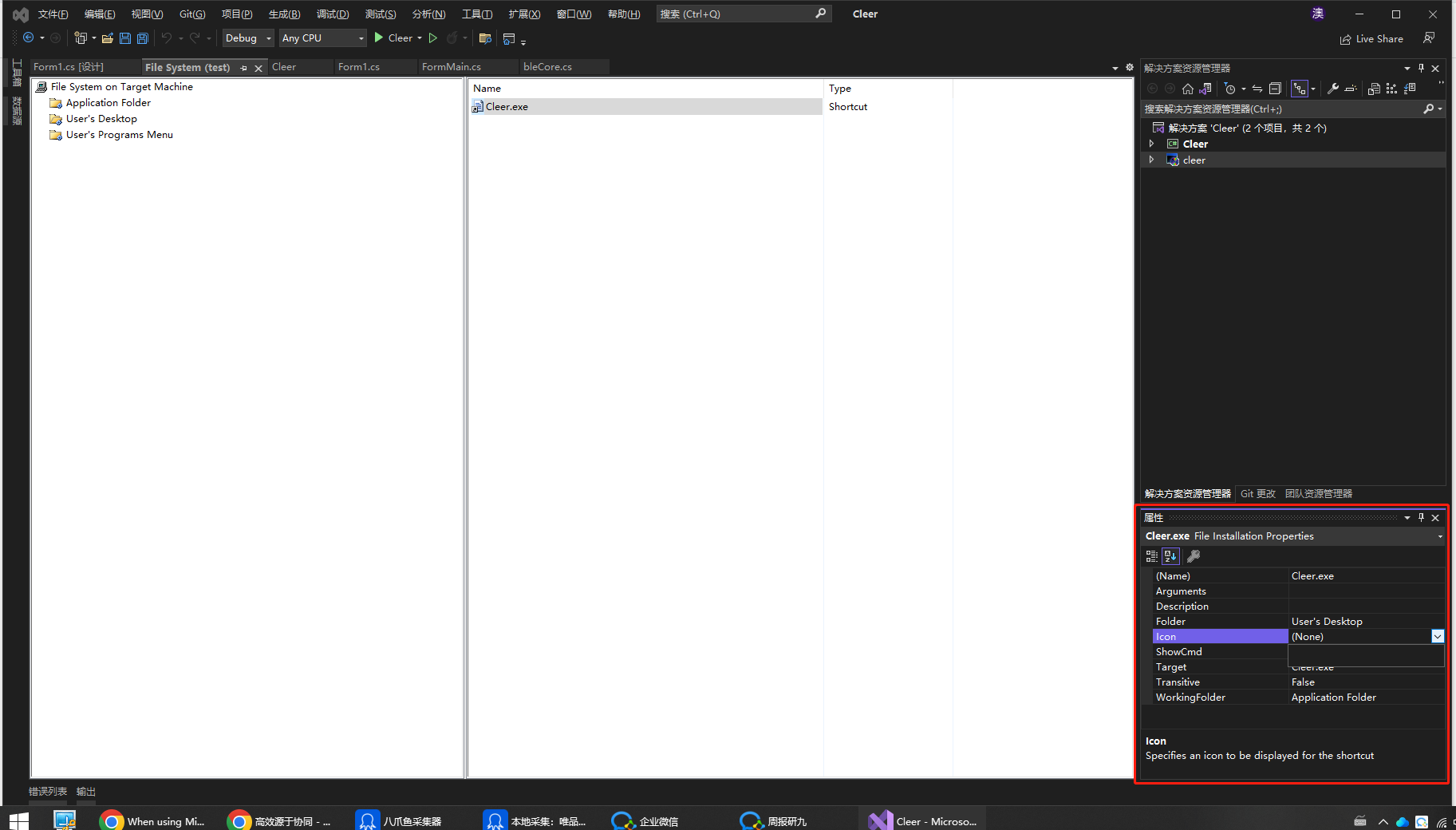Open the Icon property dropdown arrow
The width and height of the screenshot is (1456, 830).
click(1437, 636)
